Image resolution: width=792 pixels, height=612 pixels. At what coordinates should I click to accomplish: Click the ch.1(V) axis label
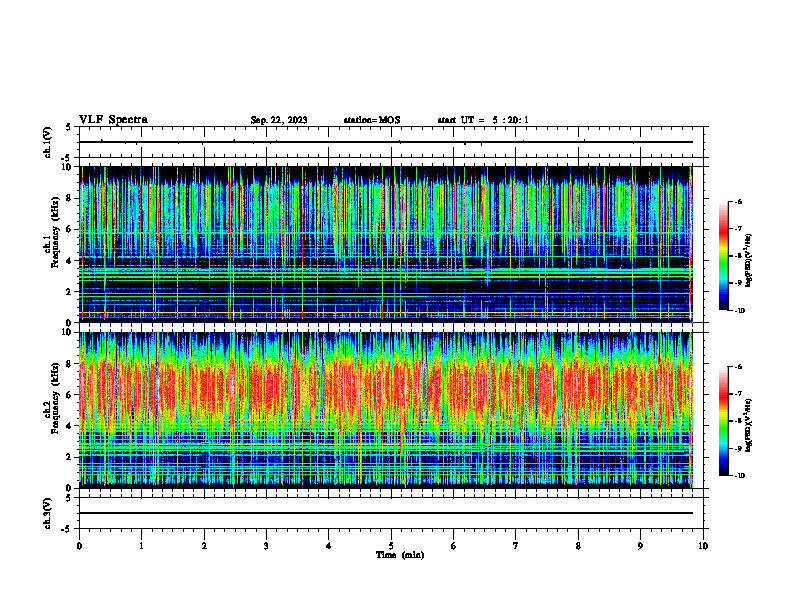tap(47, 142)
